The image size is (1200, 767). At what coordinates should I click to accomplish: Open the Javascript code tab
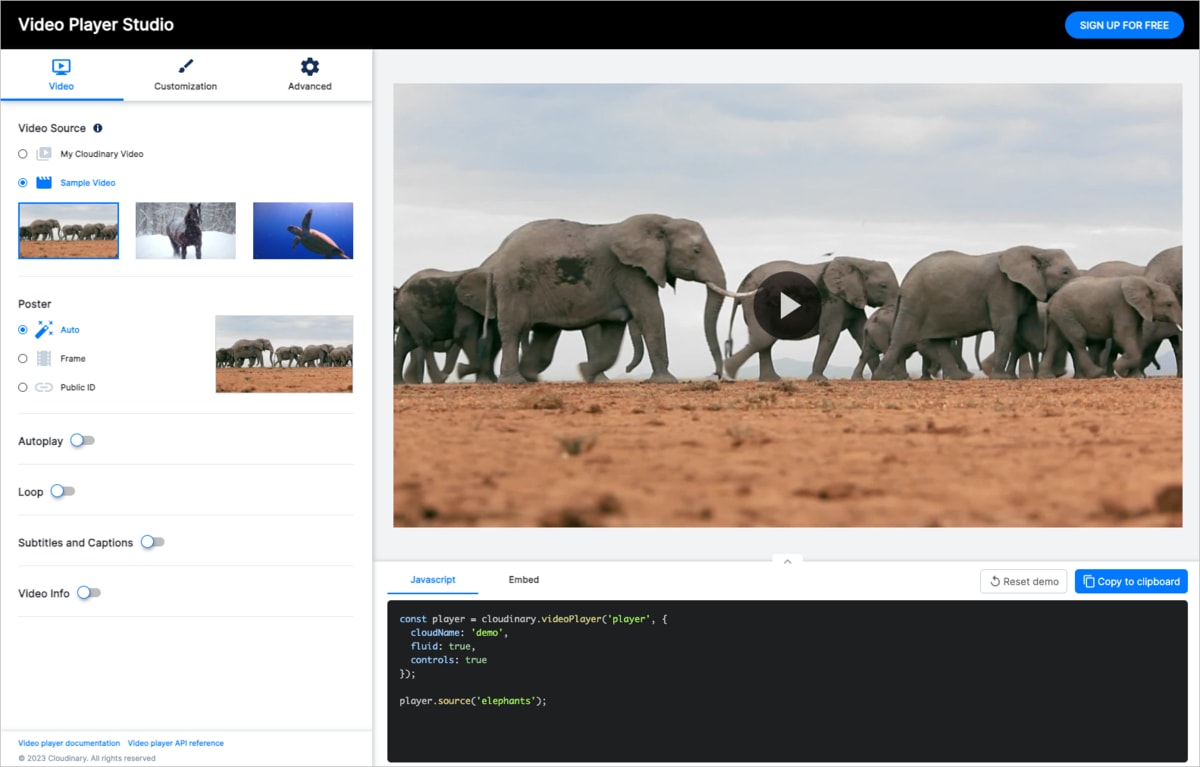[x=432, y=579]
